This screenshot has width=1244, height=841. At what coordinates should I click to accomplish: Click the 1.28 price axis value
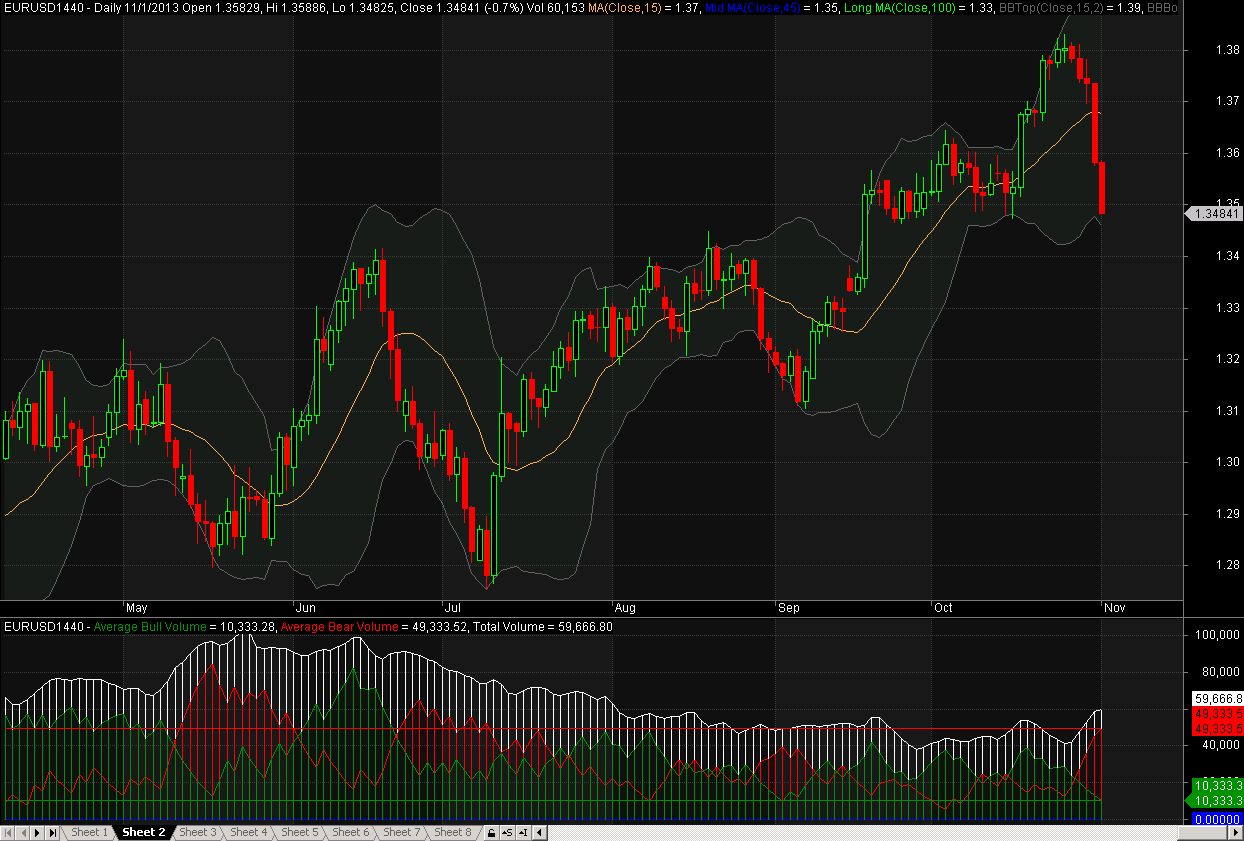pos(1227,566)
